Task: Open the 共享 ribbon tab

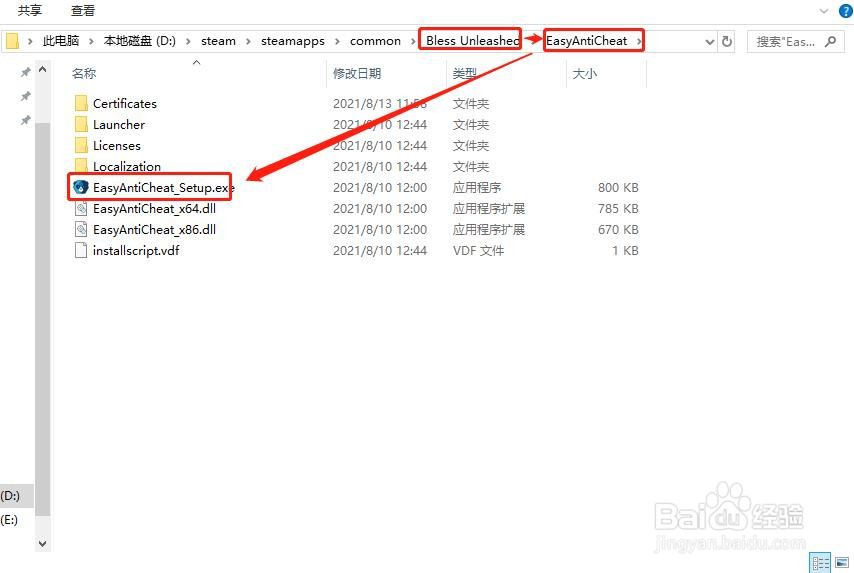Action: 29,10
